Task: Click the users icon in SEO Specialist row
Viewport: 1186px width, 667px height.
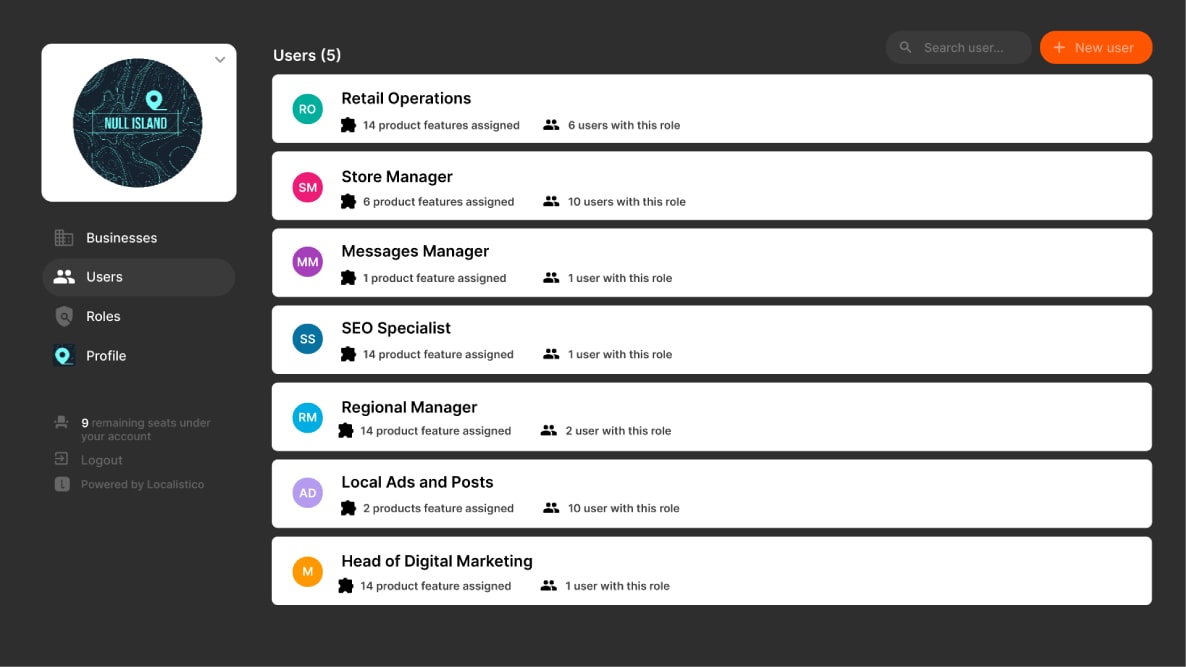Action: (551, 354)
